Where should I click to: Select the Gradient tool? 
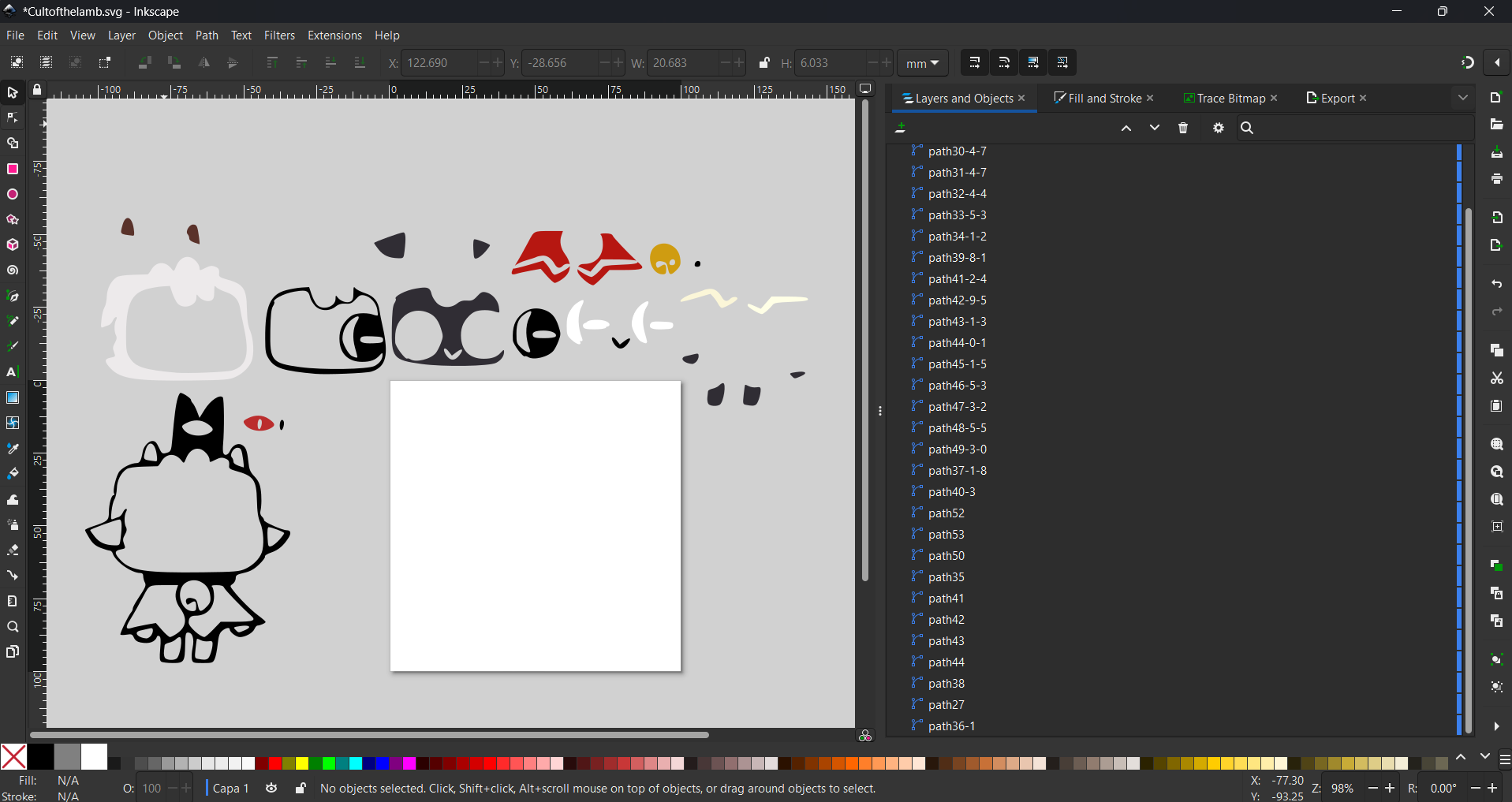[13, 397]
